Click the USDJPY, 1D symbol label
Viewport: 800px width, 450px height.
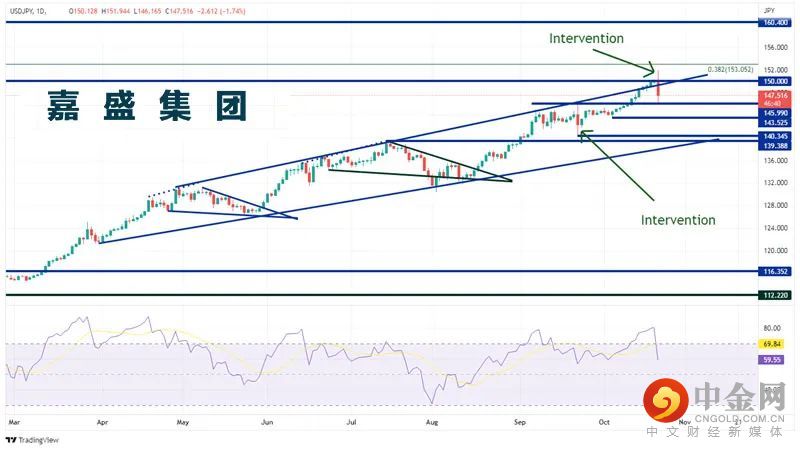[x=28, y=11]
